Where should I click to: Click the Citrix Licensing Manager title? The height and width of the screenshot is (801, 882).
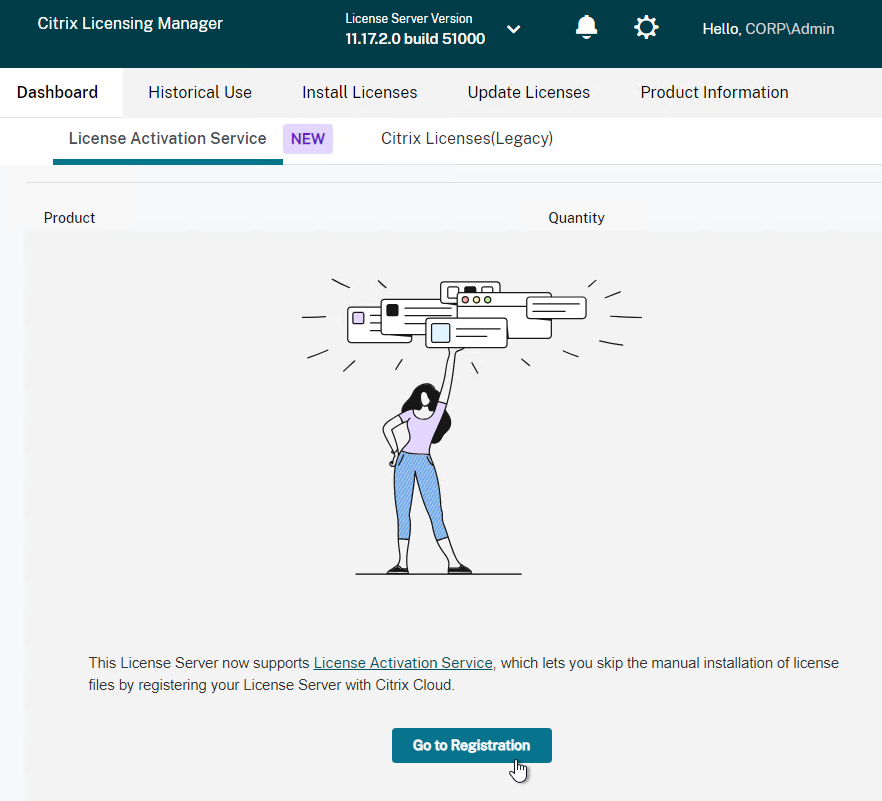point(130,23)
